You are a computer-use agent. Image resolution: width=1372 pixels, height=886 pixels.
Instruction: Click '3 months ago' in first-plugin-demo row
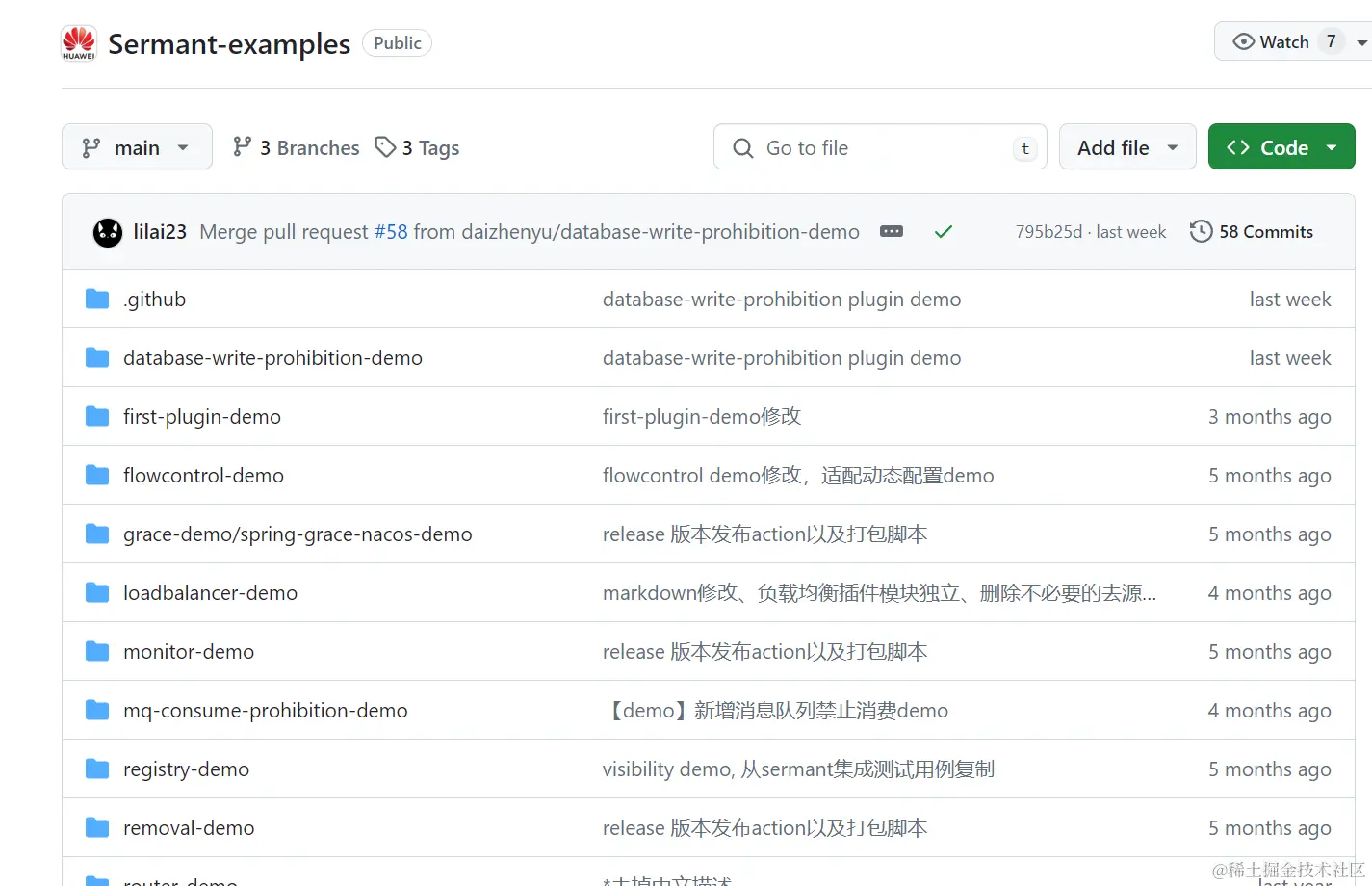[1270, 417]
